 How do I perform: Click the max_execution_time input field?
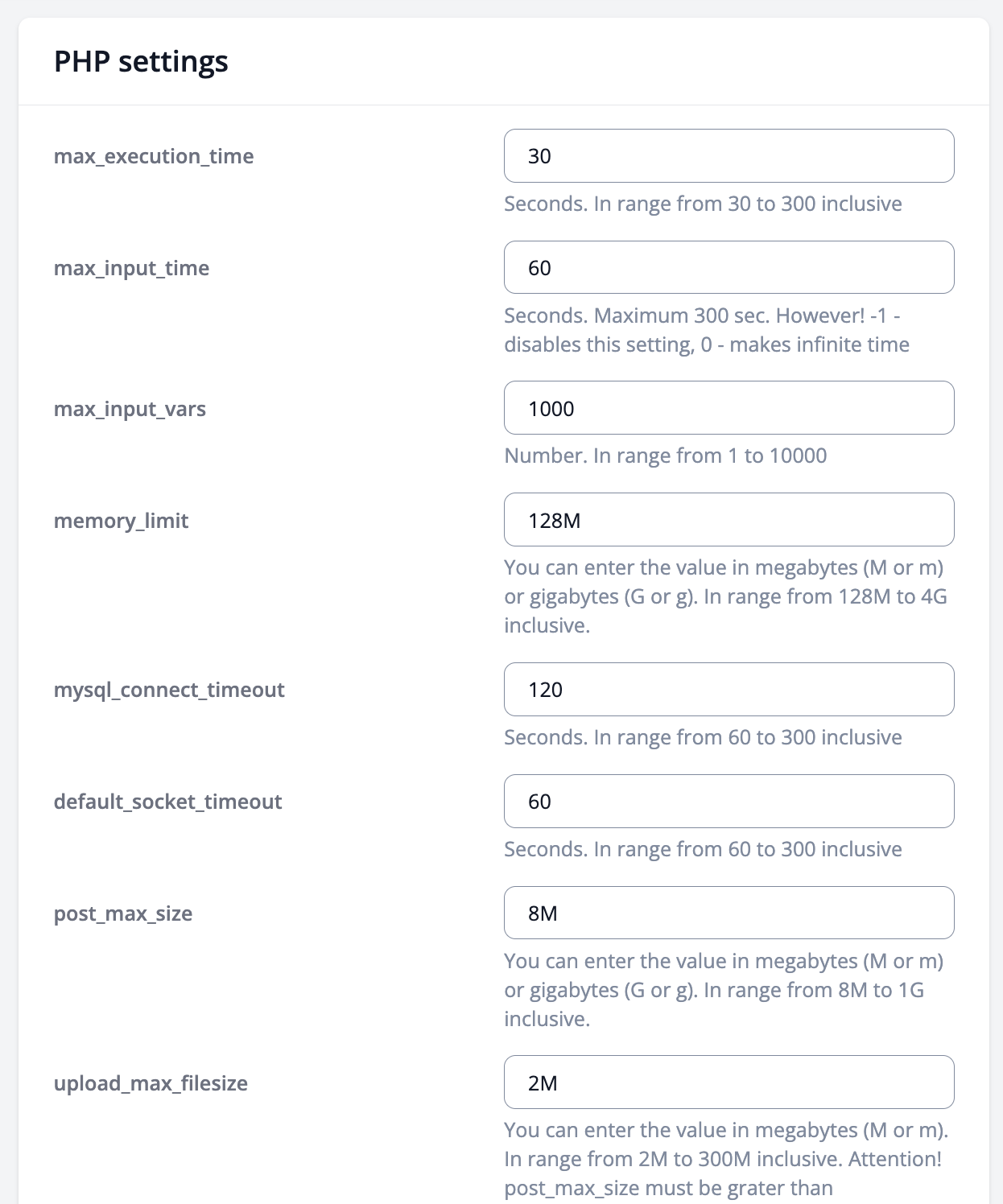click(729, 156)
